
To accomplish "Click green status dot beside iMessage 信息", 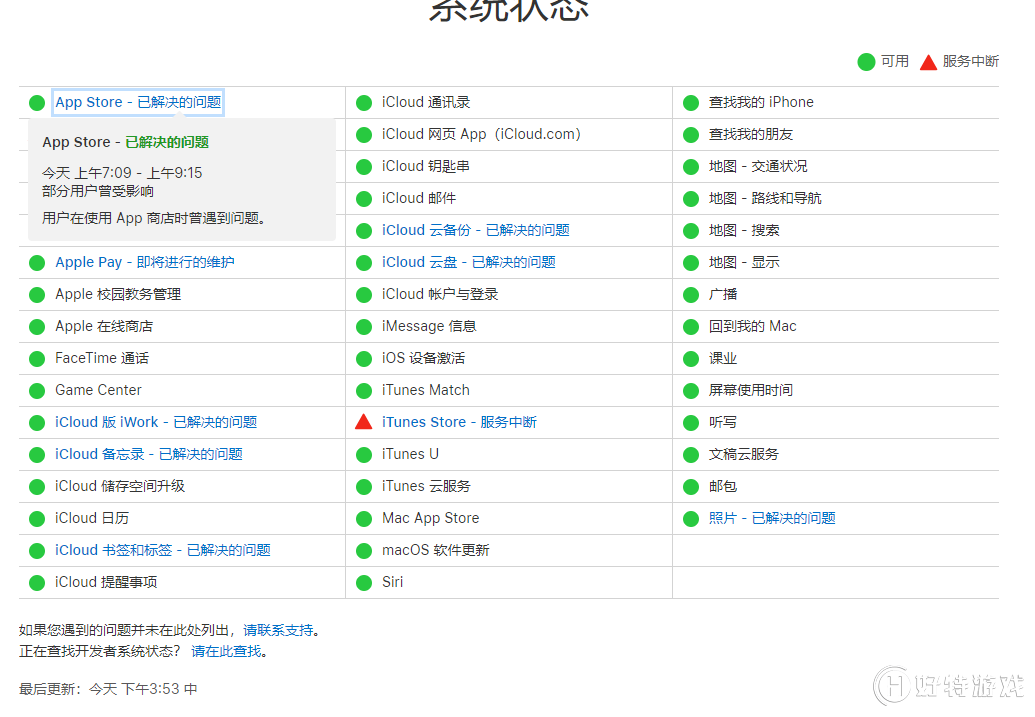I will point(364,327).
